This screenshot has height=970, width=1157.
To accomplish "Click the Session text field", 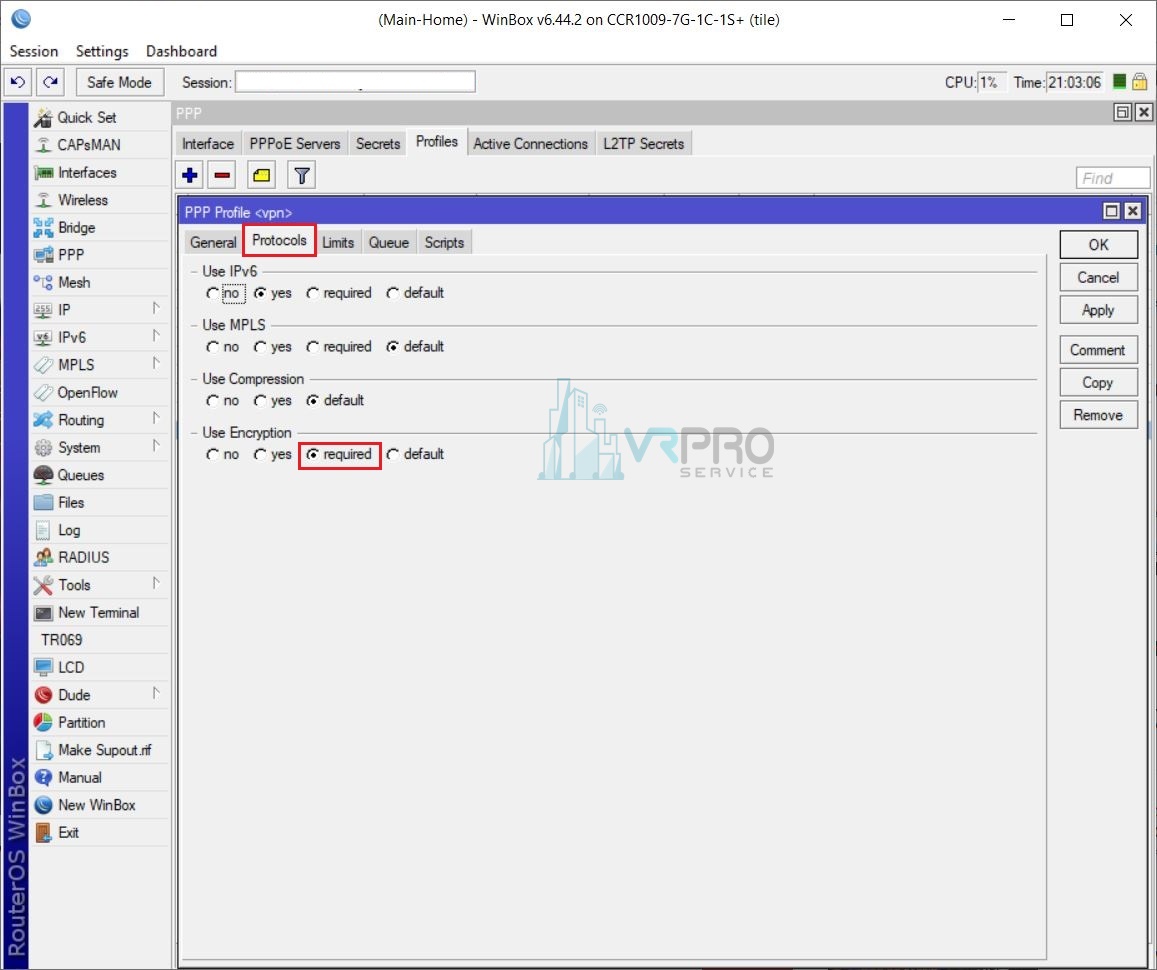I will (355, 82).
